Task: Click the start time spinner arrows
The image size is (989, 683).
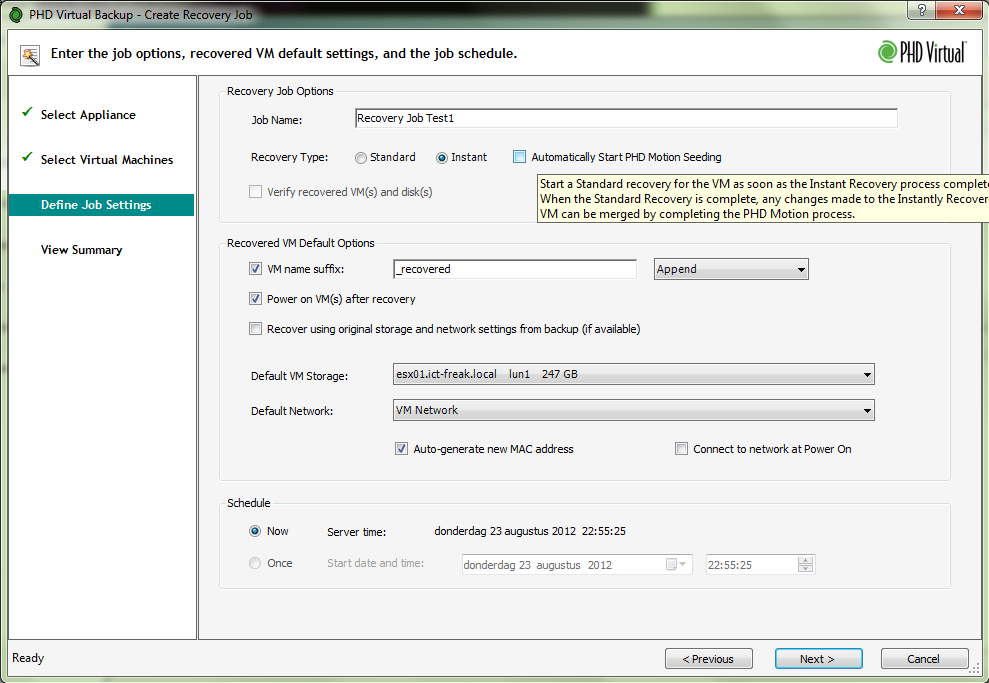Action: [805, 565]
